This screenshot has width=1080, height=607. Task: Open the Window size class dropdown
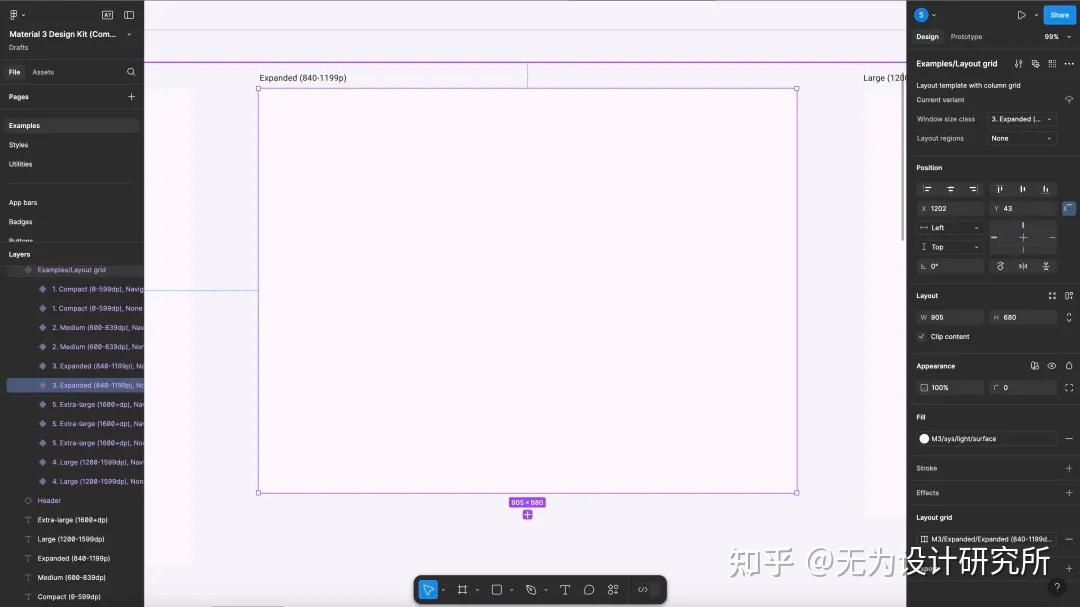(x=1020, y=119)
